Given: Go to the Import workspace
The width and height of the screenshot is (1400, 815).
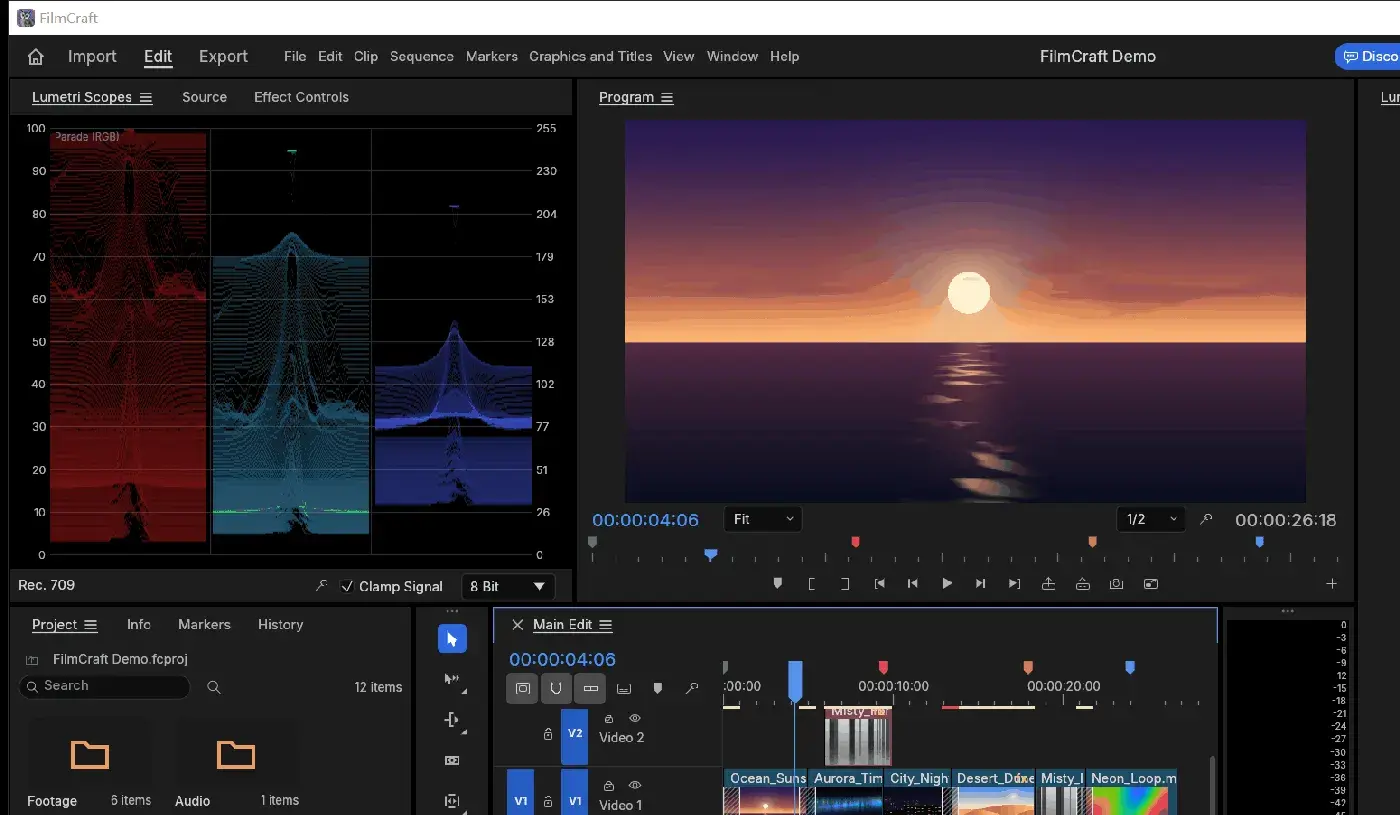Looking at the screenshot, I should (x=92, y=57).
